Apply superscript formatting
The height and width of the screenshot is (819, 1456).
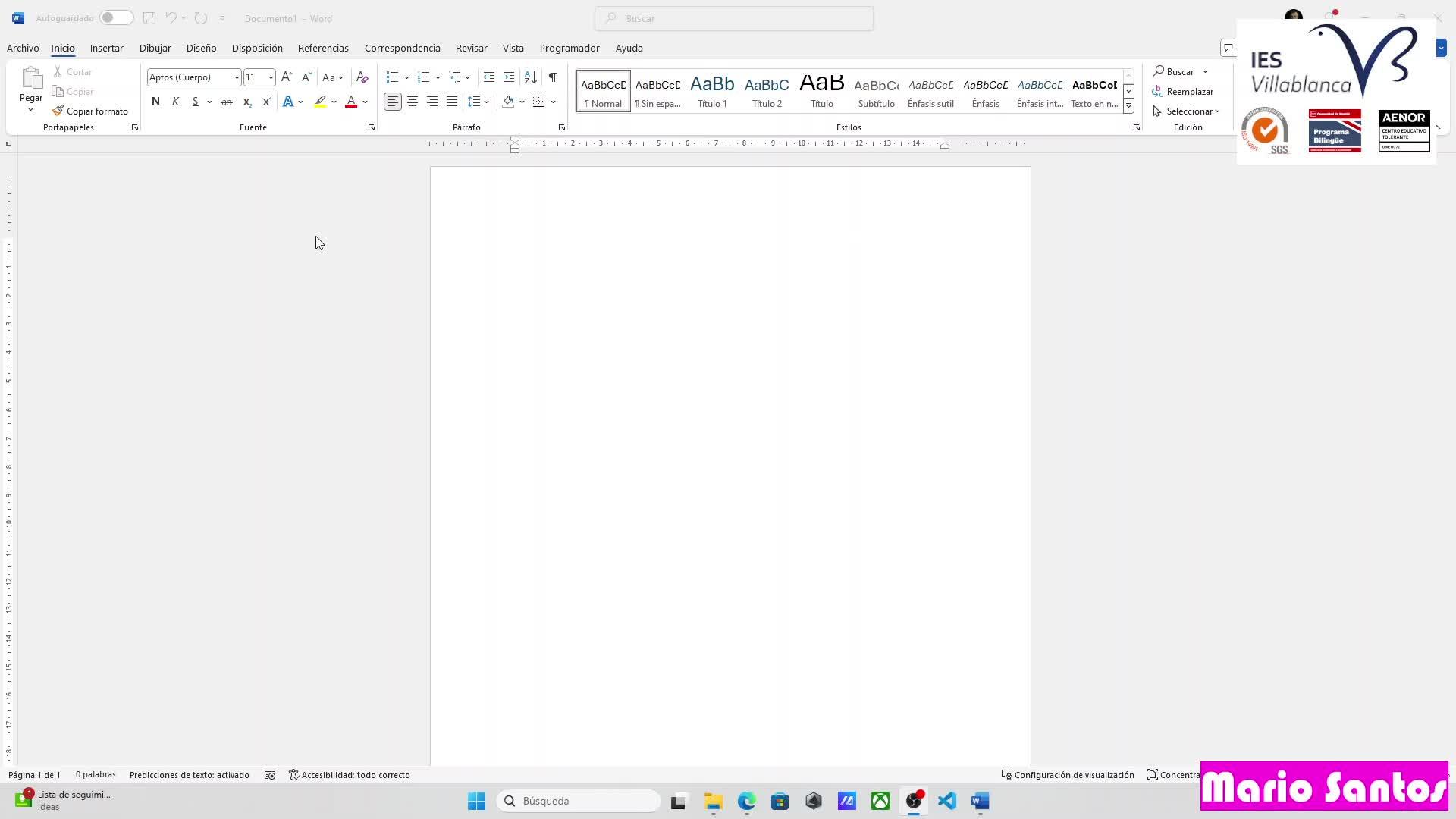point(266,102)
